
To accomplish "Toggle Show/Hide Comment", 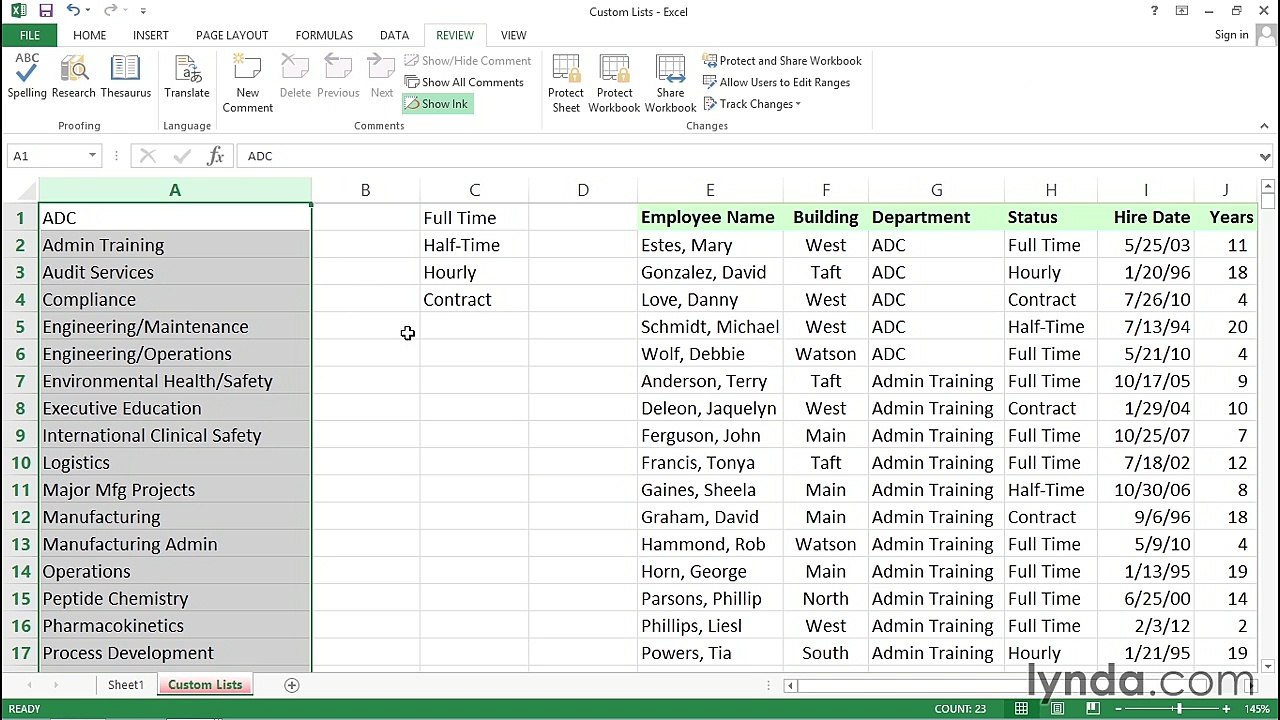I will (x=467, y=61).
